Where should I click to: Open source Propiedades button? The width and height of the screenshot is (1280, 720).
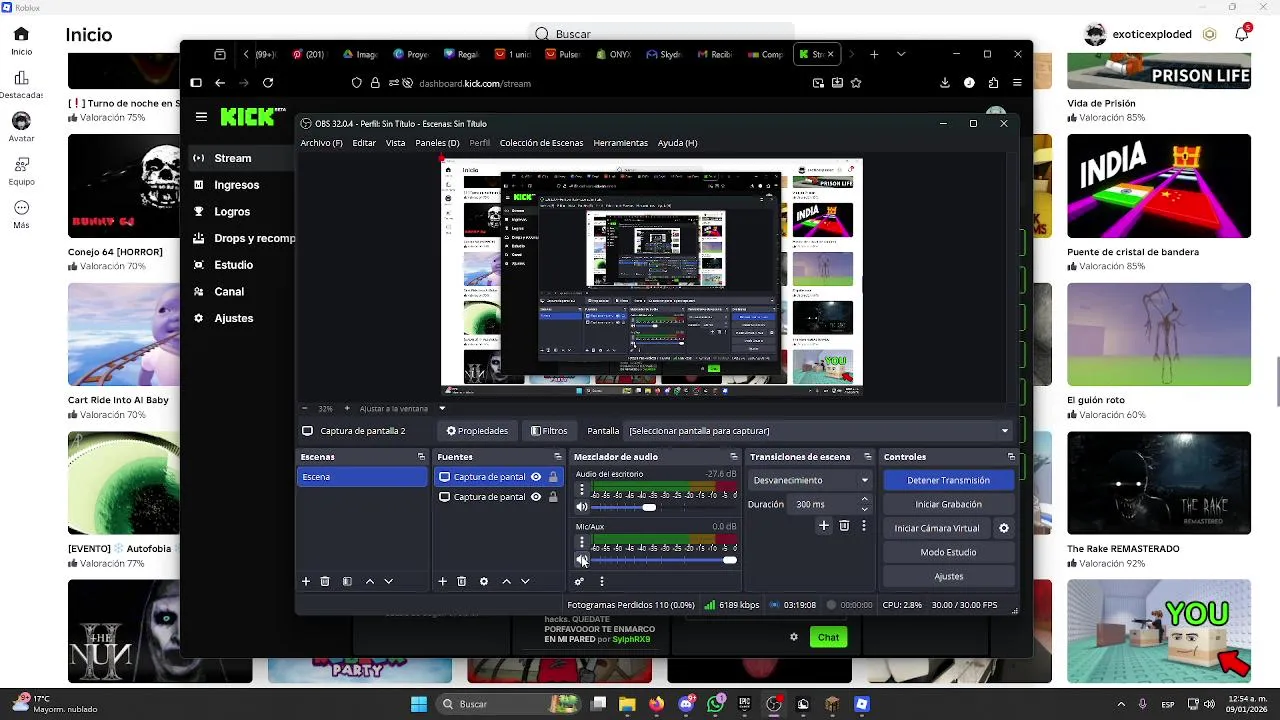[477, 431]
